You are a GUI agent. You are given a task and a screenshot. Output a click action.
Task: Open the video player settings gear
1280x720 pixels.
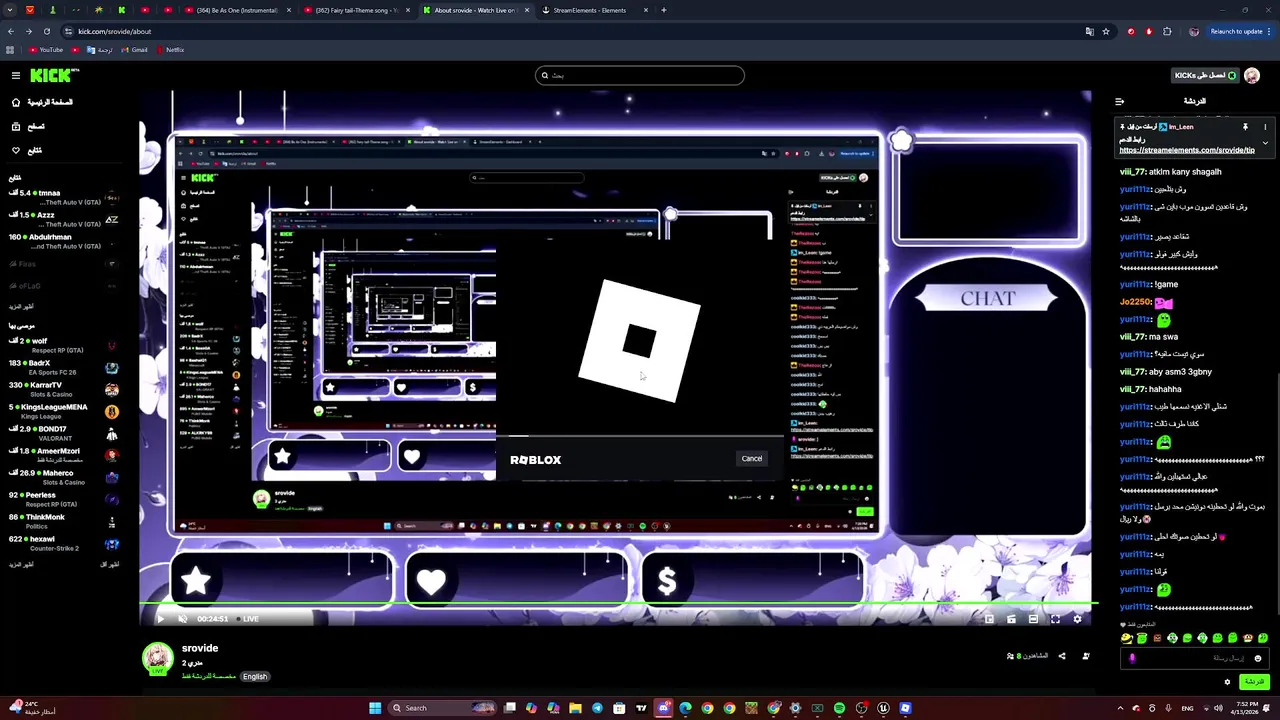[x=1077, y=619]
